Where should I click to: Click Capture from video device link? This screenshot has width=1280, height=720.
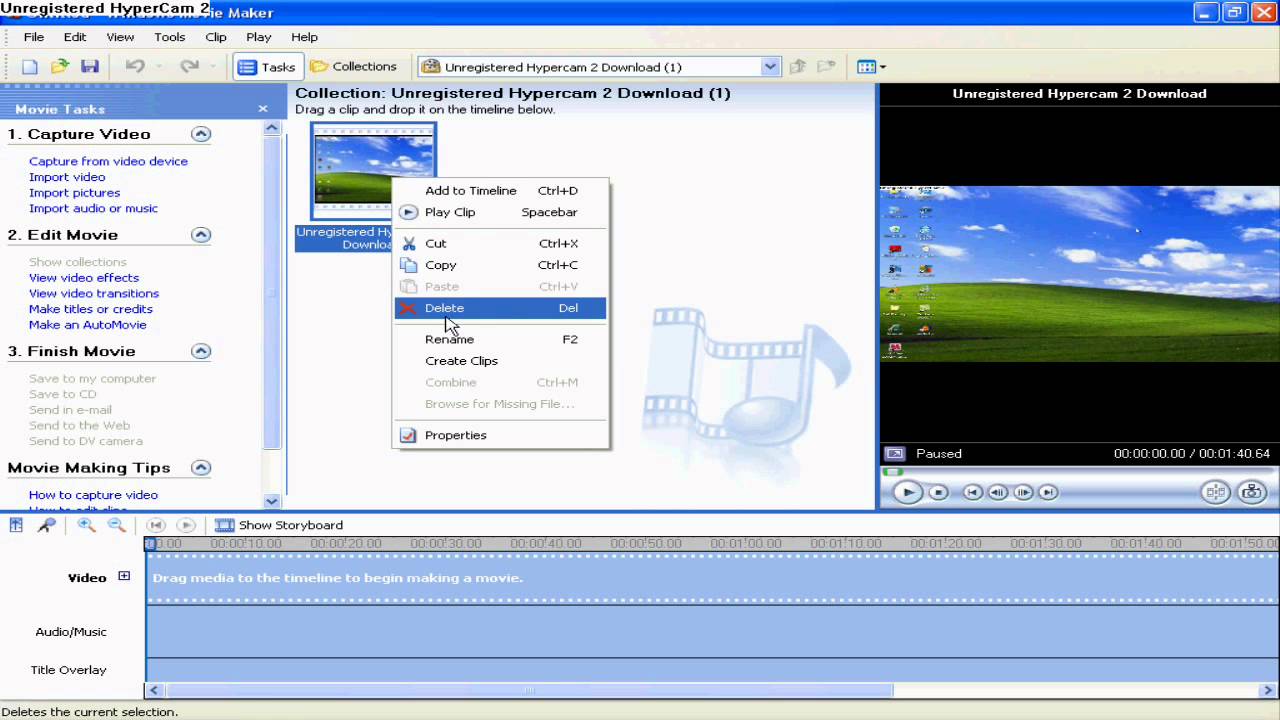[108, 161]
